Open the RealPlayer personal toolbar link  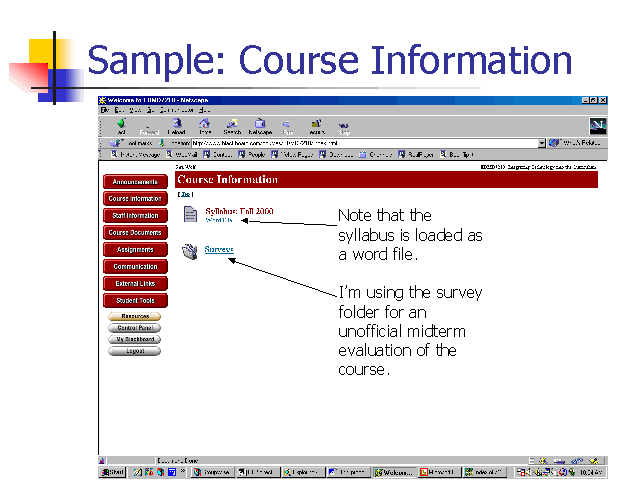point(416,154)
